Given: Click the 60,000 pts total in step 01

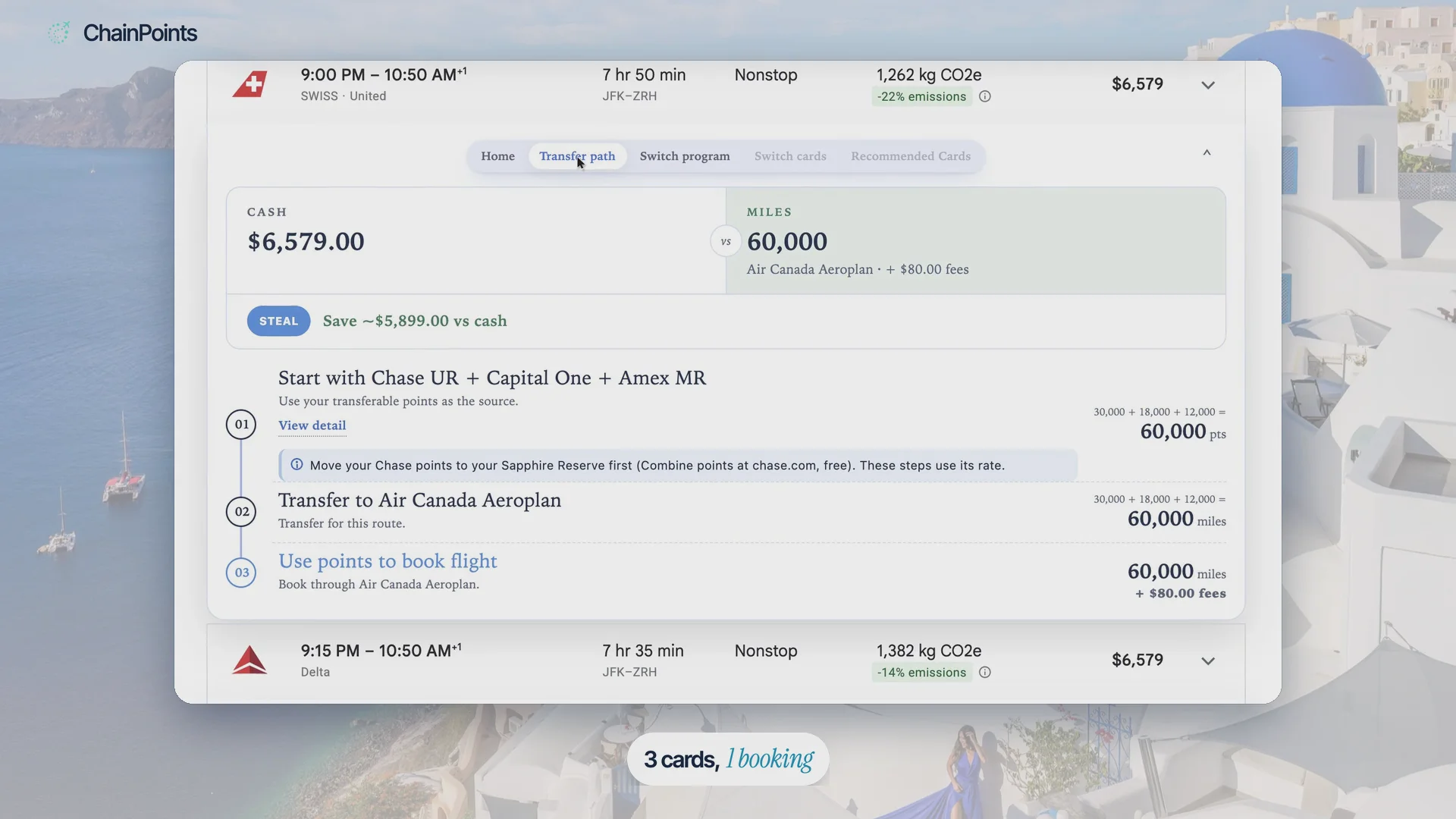Looking at the screenshot, I should 1183,431.
